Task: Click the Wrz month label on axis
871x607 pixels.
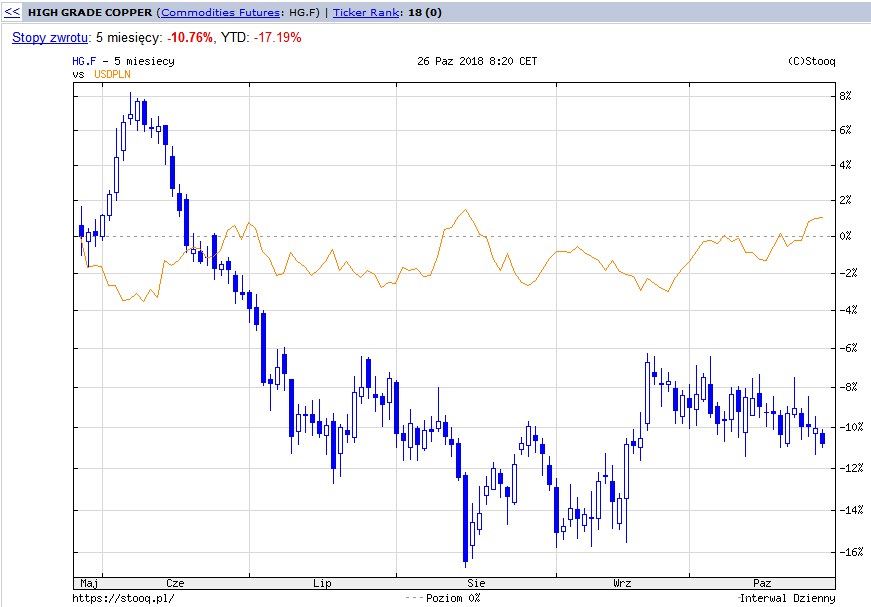Action: [x=622, y=583]
